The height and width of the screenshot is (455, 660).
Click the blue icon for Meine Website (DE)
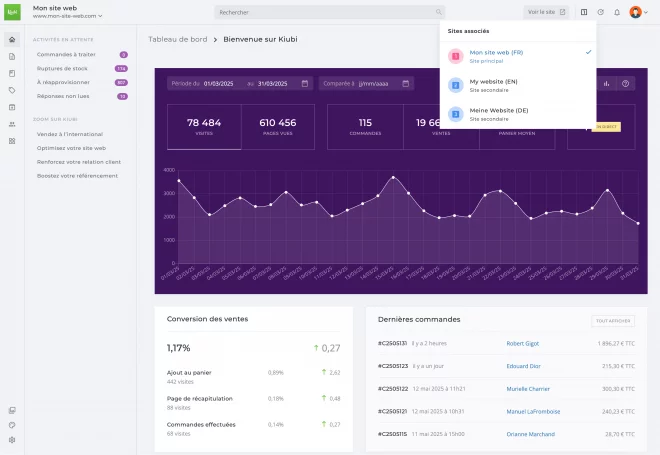[x=455, y=114]
